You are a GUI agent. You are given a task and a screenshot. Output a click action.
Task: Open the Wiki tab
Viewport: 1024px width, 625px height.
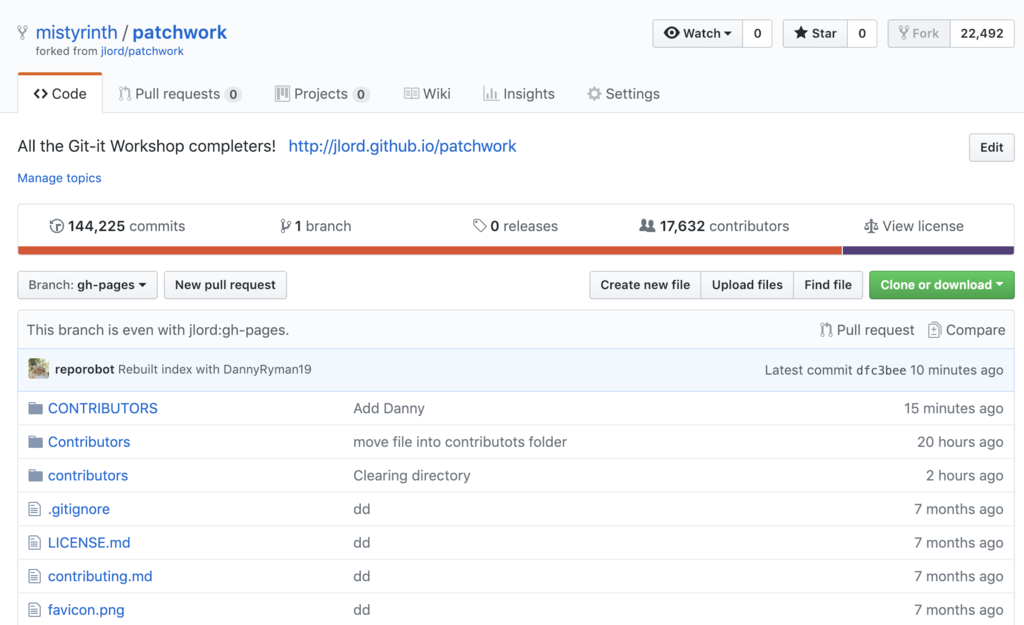pyautogui.click(x=427, y=93)
